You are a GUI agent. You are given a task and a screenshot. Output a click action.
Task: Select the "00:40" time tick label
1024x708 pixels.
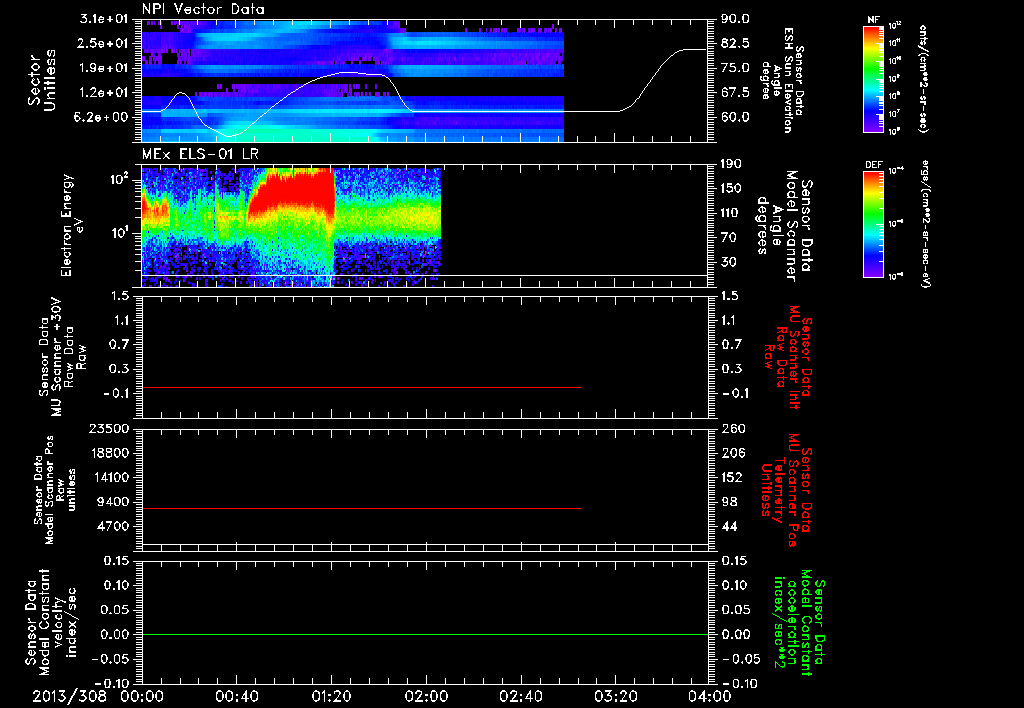tap(236, 696)
